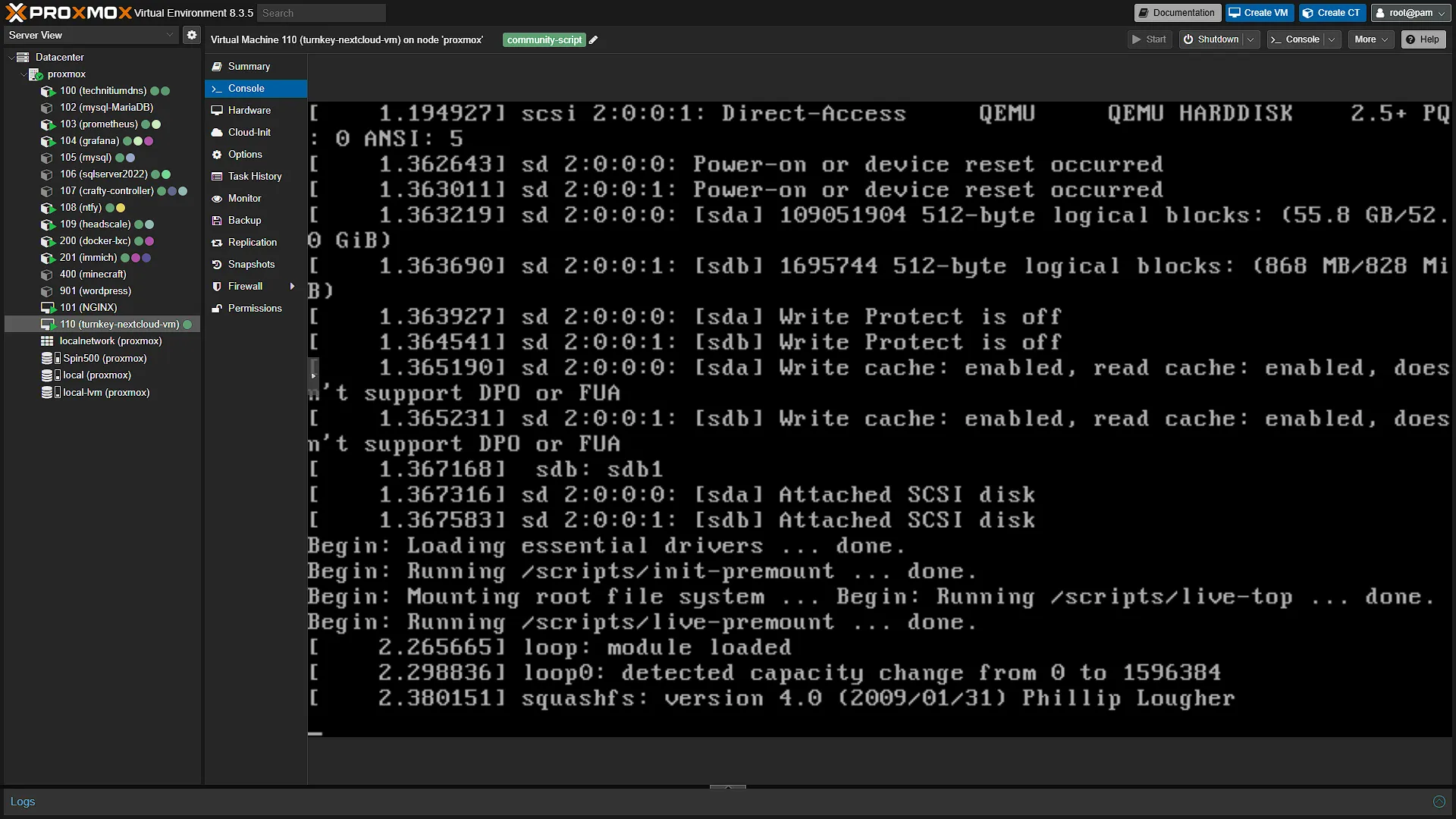Click the proxmox node icon
The height and width of the screenshot is (819, 1456).
tap(35, 74)
